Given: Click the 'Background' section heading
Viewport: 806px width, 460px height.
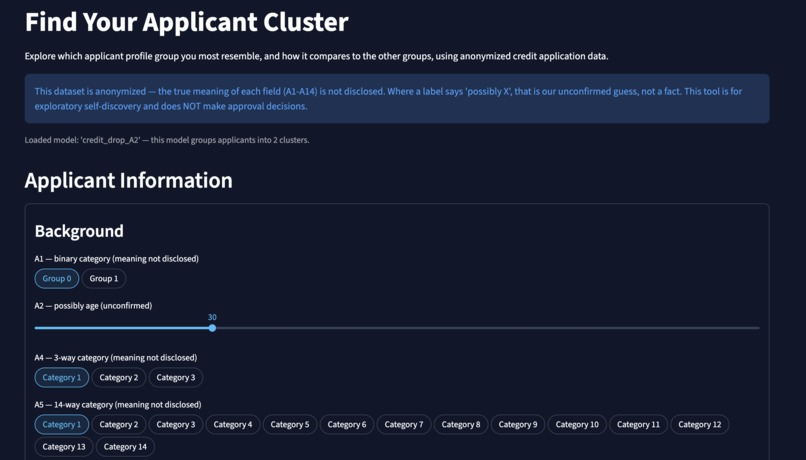Looking at the screenshot, I should point(79,231).
